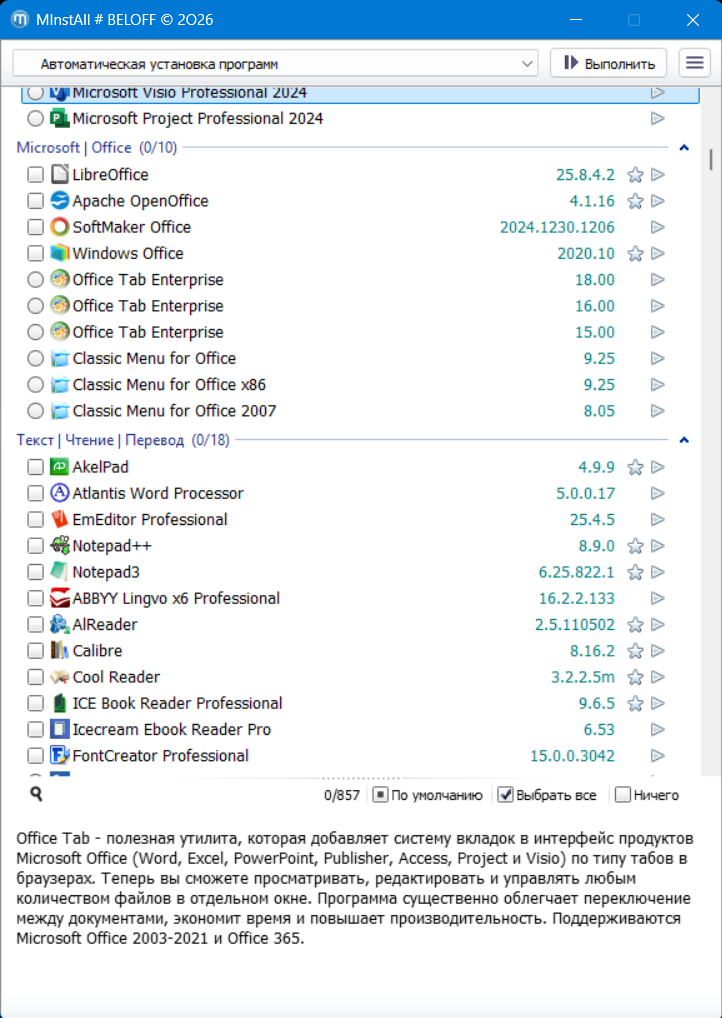Image resolution: width=722 pixels, height=1018 pixels.
Task: Click the AkelPad star icon
Action: click(635, 467)
